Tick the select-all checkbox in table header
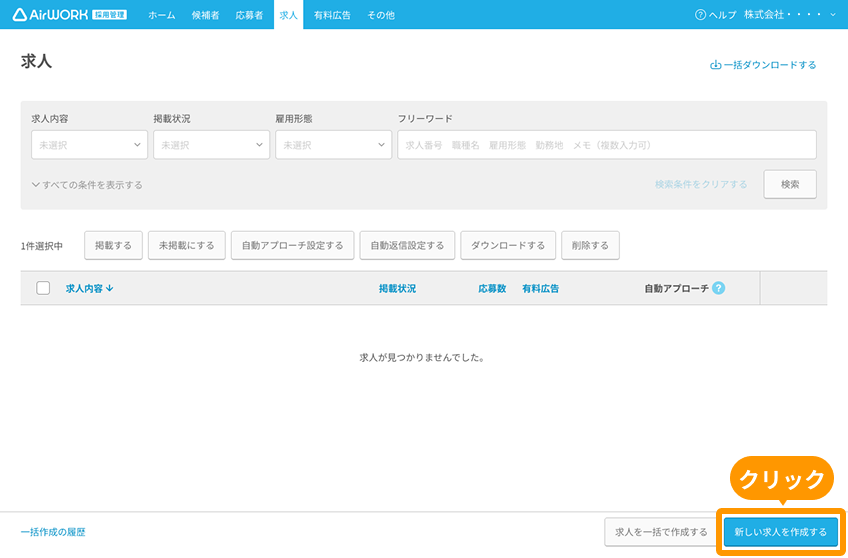The image size is (848, 558). [x=43, y=288]
